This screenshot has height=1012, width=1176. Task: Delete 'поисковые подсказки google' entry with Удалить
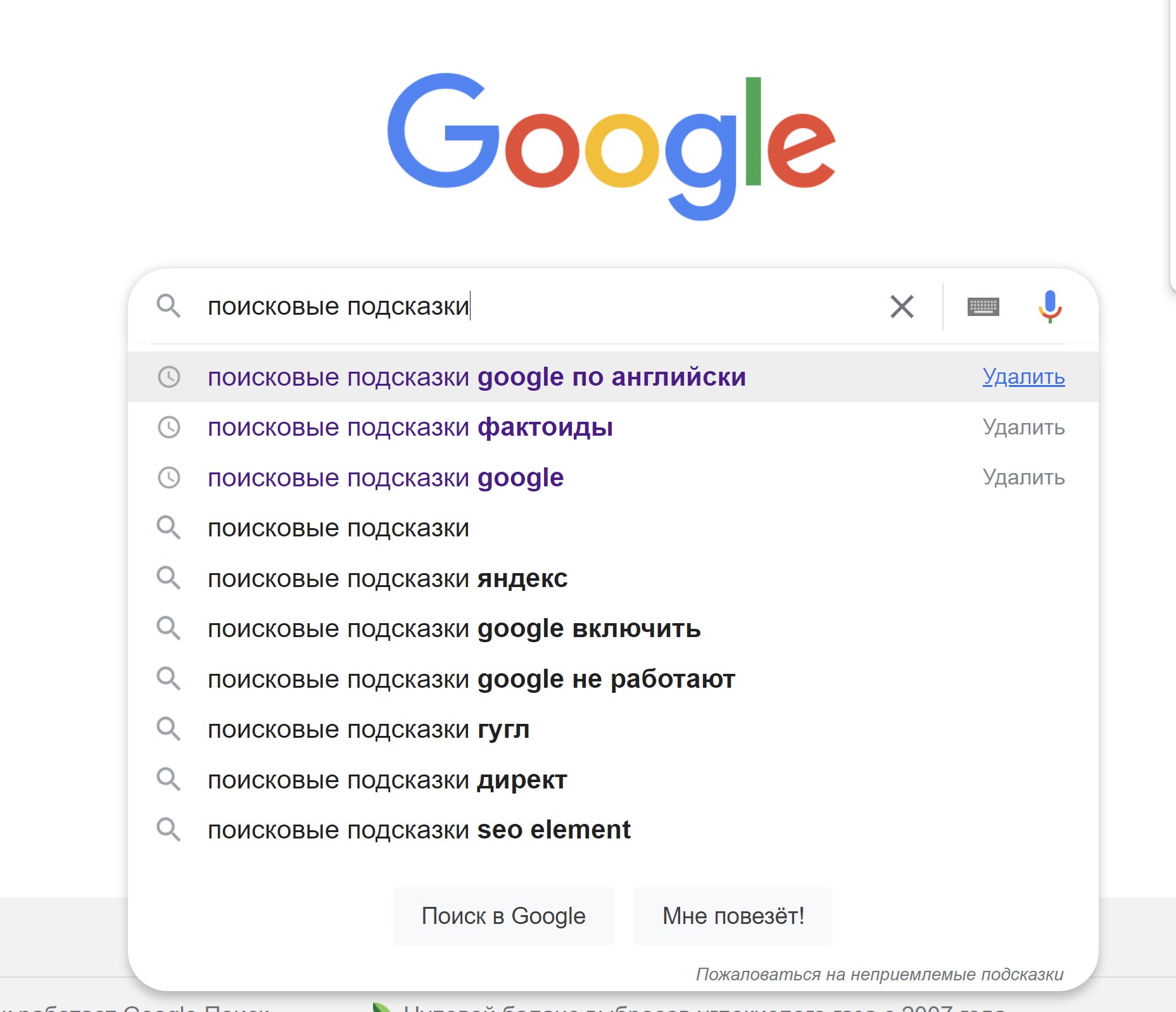(1023, 478)
